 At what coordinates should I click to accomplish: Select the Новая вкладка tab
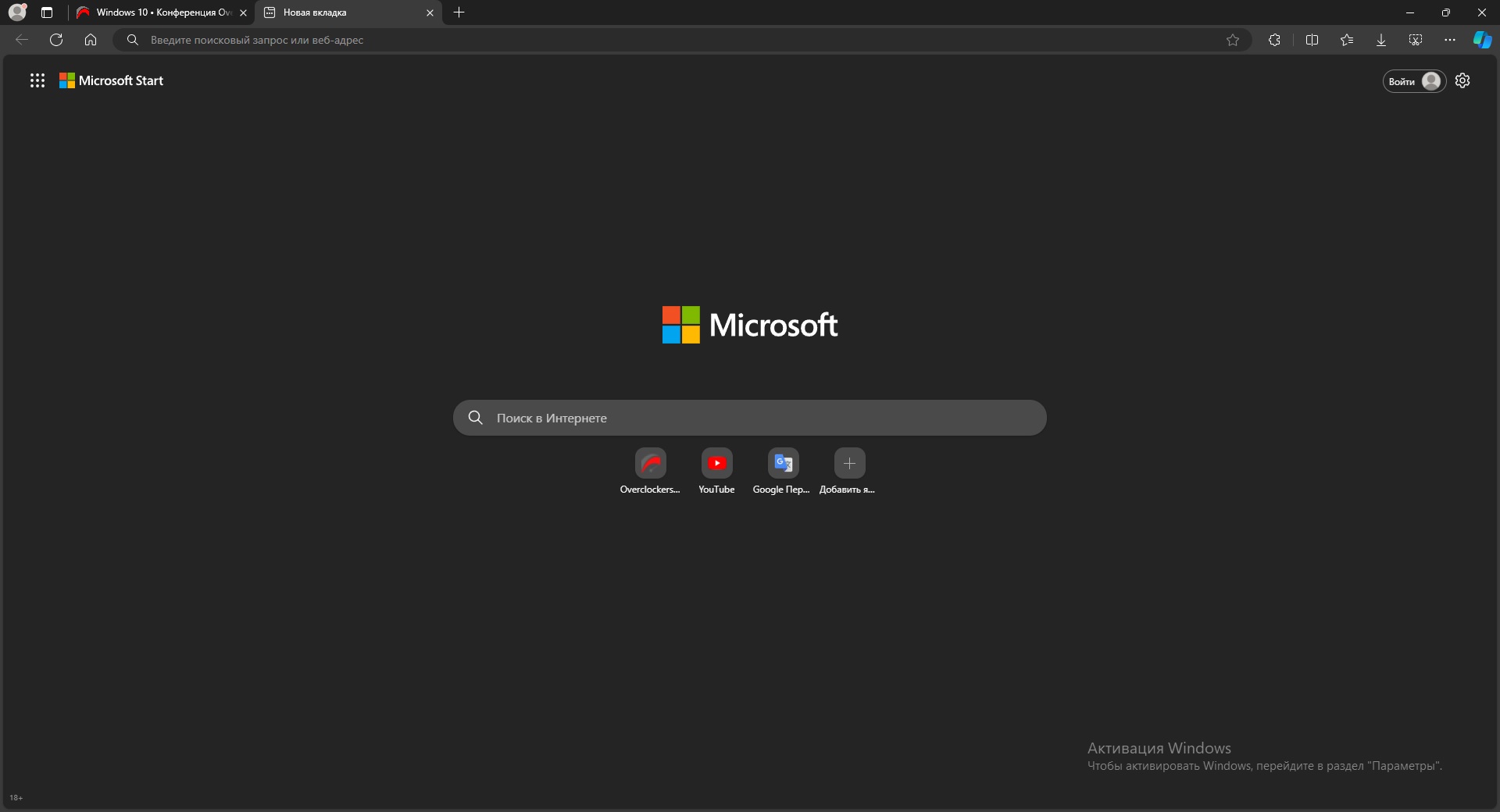349,12
